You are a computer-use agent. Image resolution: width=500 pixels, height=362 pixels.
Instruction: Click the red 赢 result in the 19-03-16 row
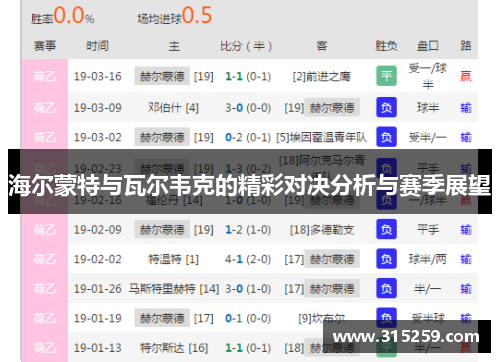[466, 76]
